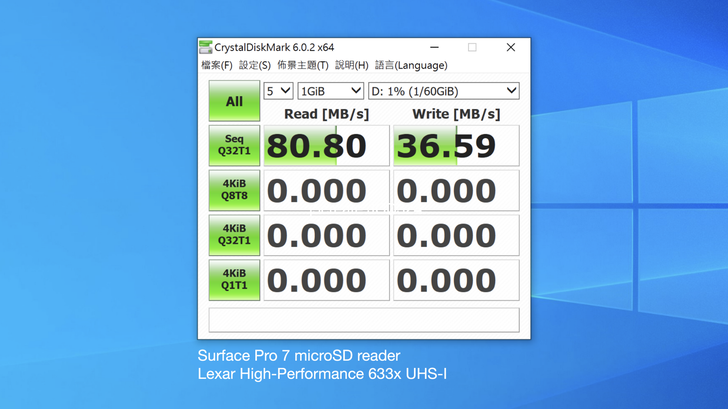Run all benchmarks with All button
Viewport: 728px width, 409px height.
point(234,101)
